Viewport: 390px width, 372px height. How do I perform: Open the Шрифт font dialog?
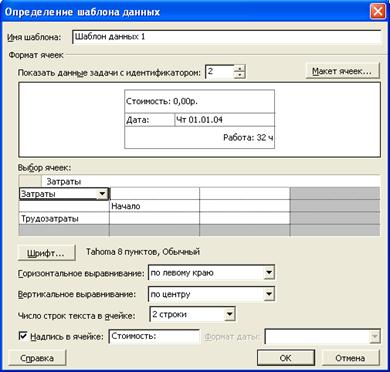click(46, 253)
